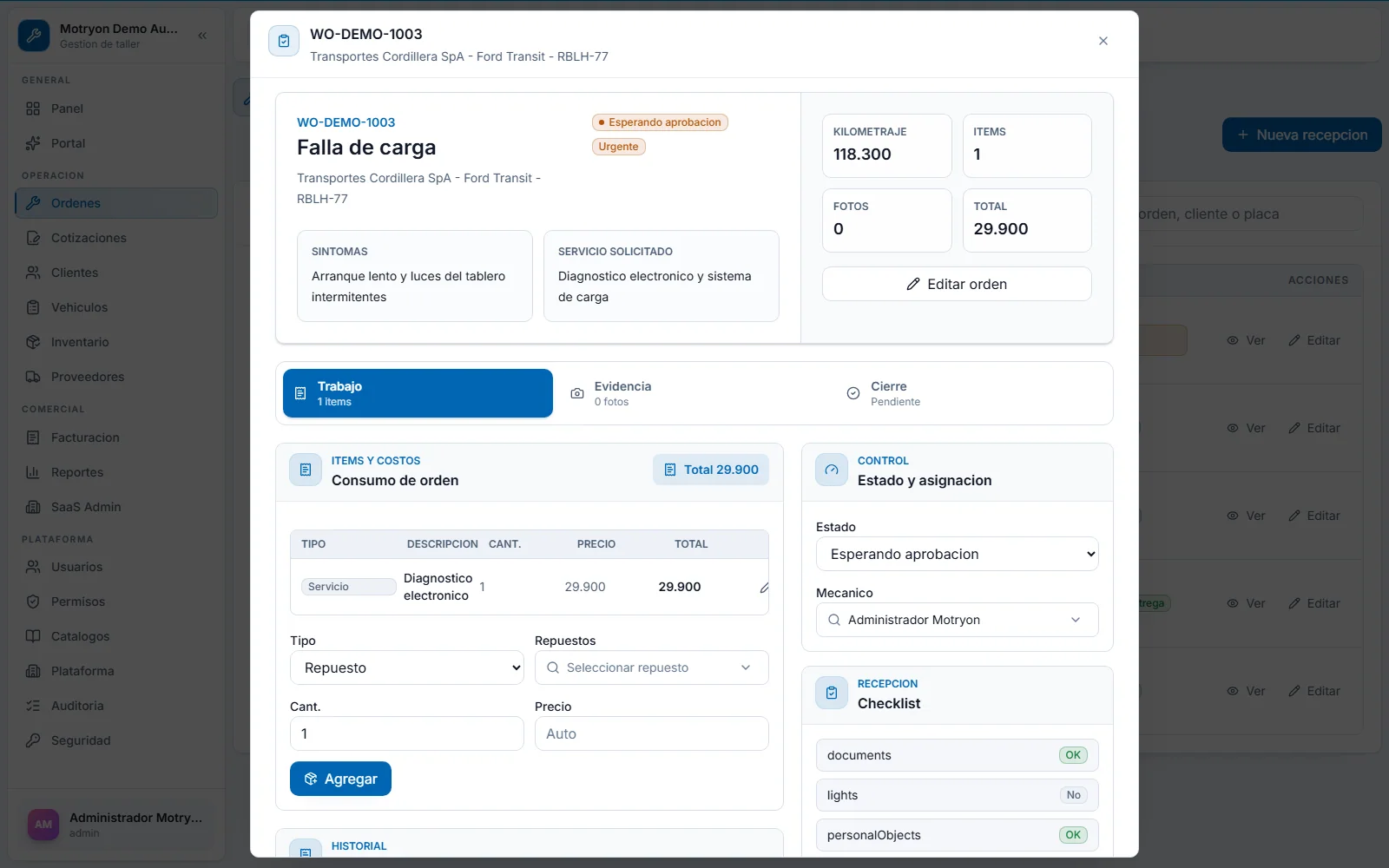Click the Cant. quantity input field
The width and height of the screenshot is (1389, 868).
point(407,733)
